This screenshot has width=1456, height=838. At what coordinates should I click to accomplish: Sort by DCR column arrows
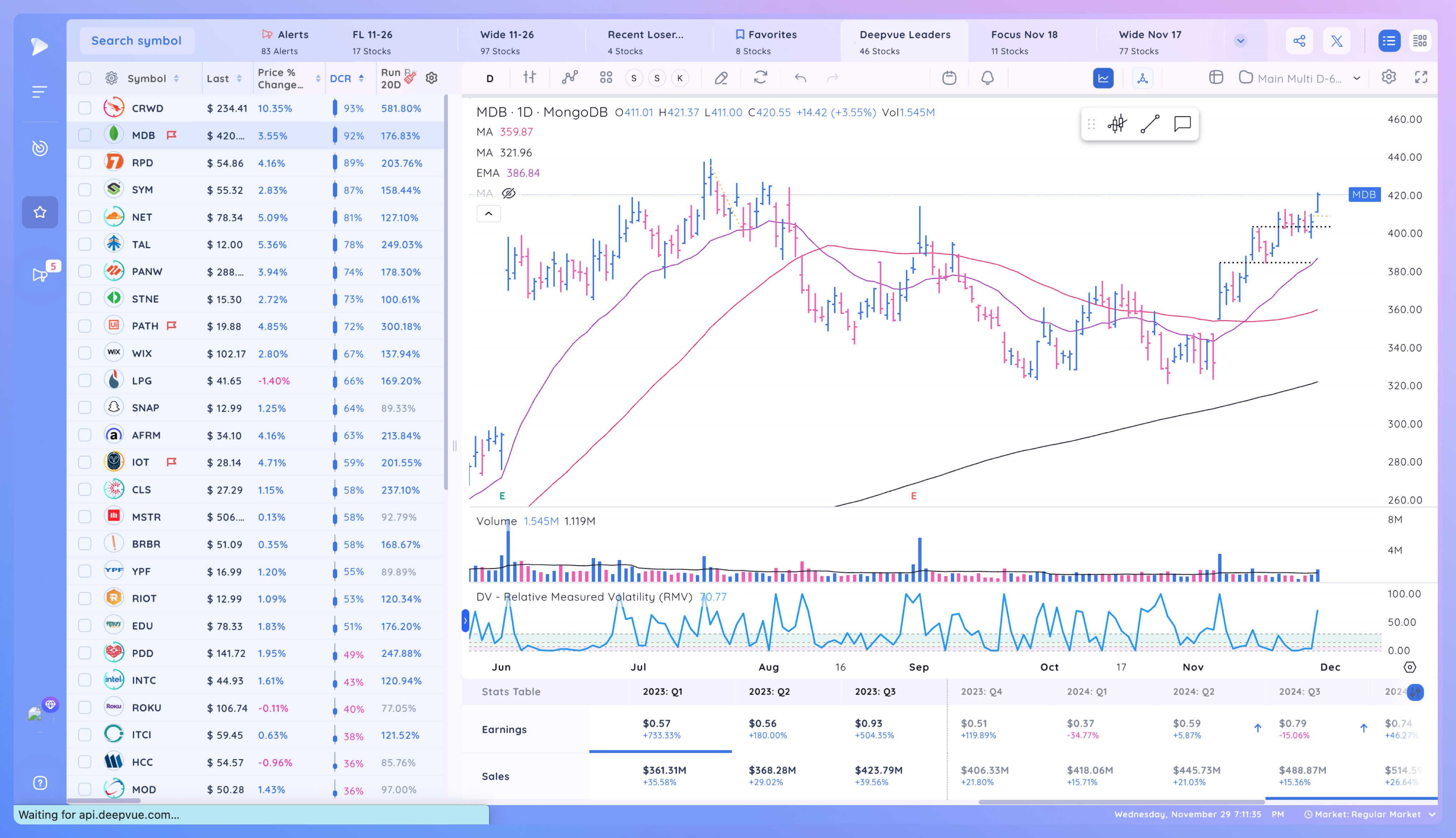(361, 78)
